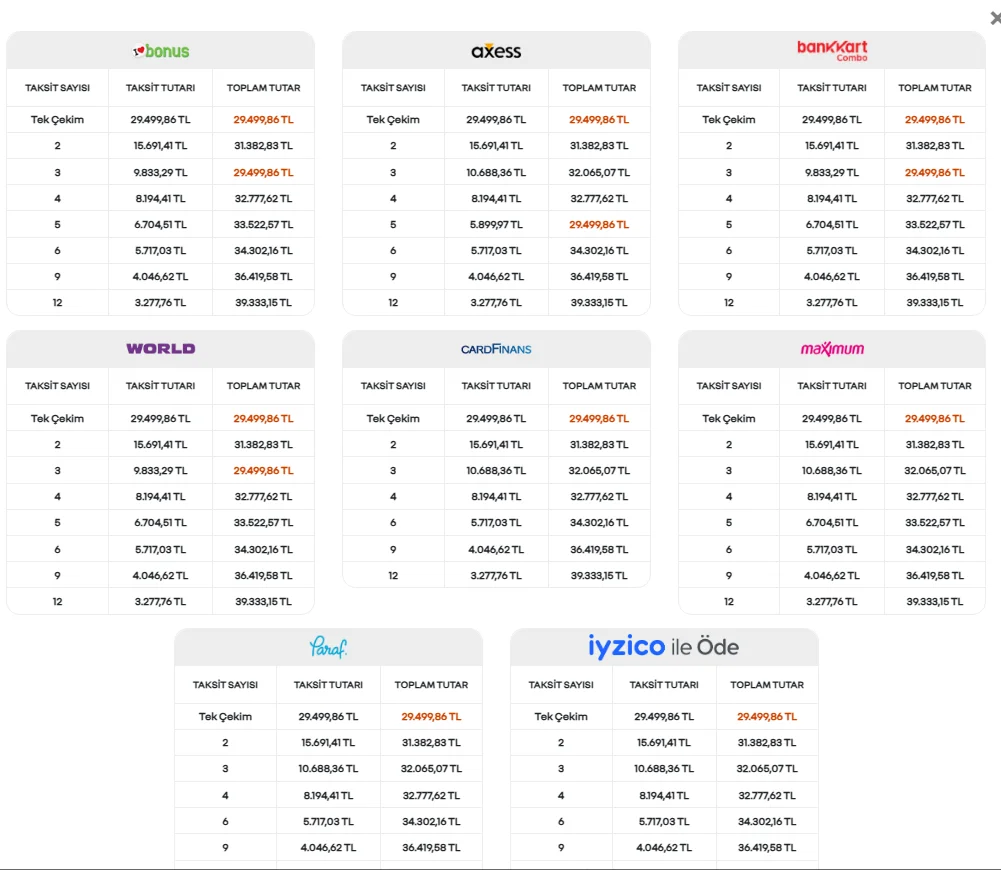Click the Paraf card logo

(x=328, y=647)
